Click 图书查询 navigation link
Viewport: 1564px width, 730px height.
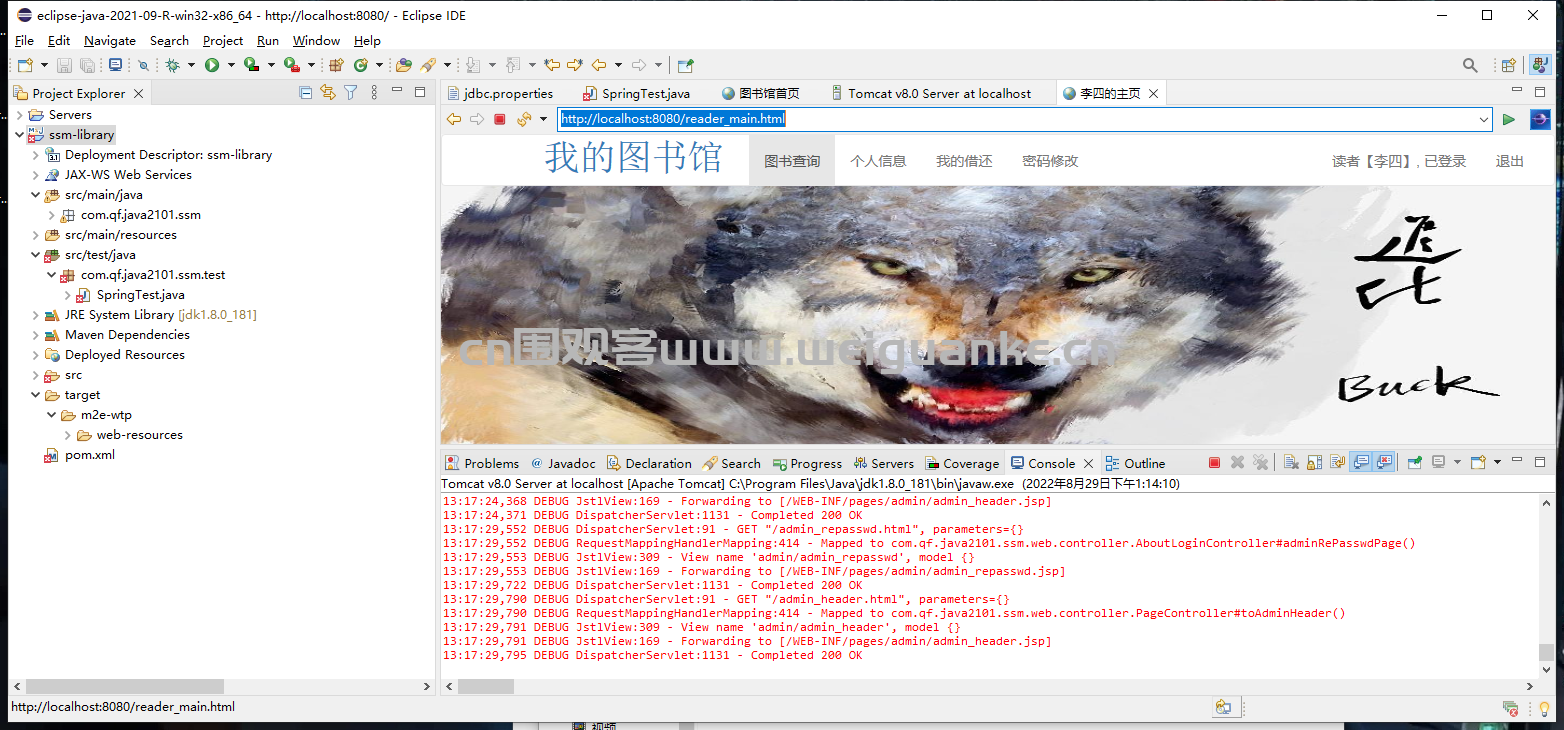click(x=792, y=161)
